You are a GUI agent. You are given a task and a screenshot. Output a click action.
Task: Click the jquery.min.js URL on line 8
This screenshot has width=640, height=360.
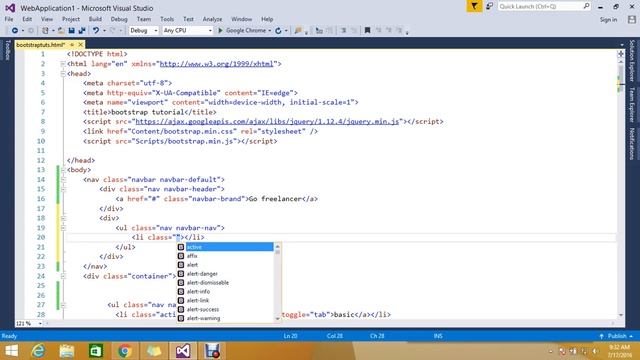tap(267, 122)
